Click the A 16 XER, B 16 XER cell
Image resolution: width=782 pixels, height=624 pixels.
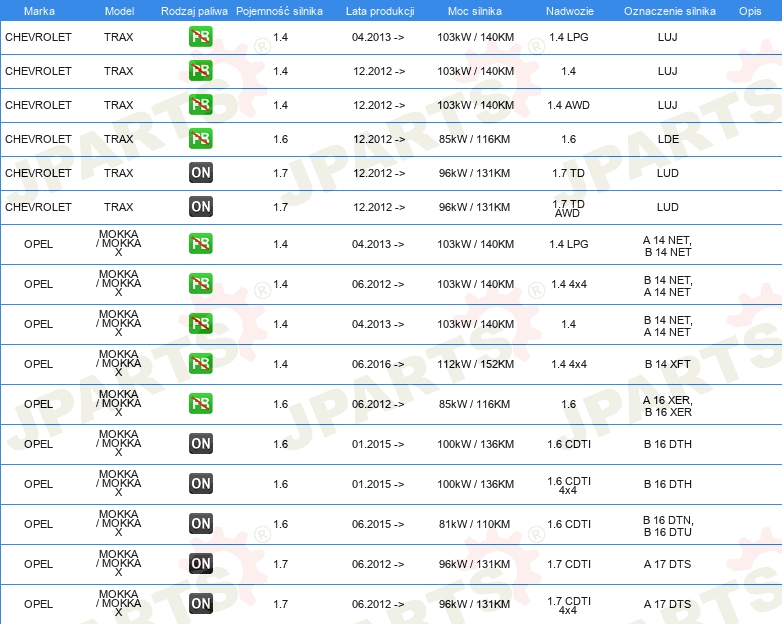coord(668,406)
